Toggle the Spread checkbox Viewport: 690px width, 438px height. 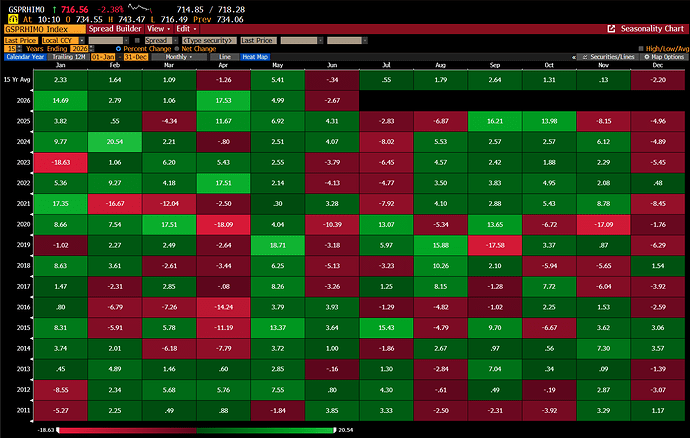coord(137,40)
